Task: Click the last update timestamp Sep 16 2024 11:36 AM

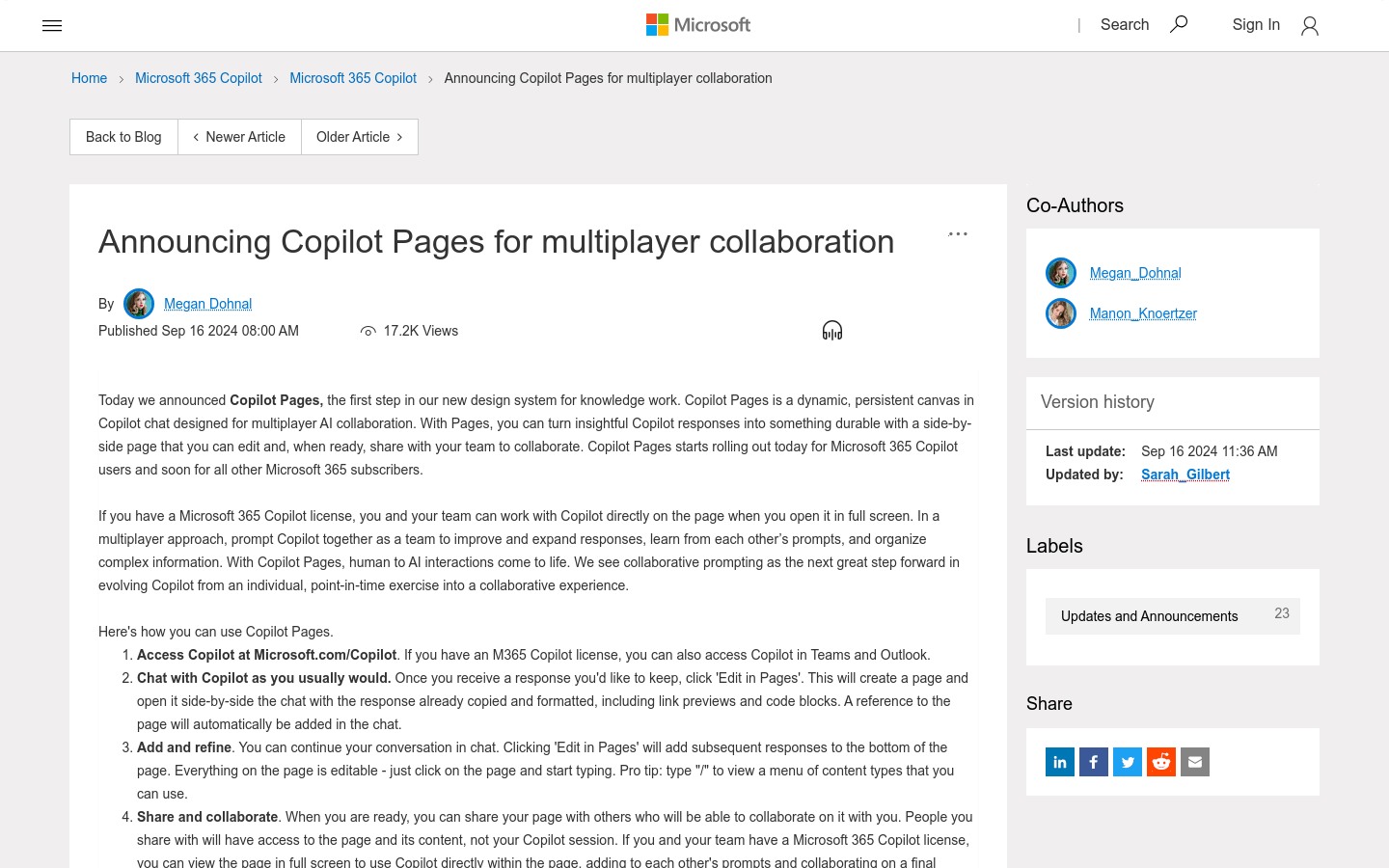Action: pos(1210,451)
